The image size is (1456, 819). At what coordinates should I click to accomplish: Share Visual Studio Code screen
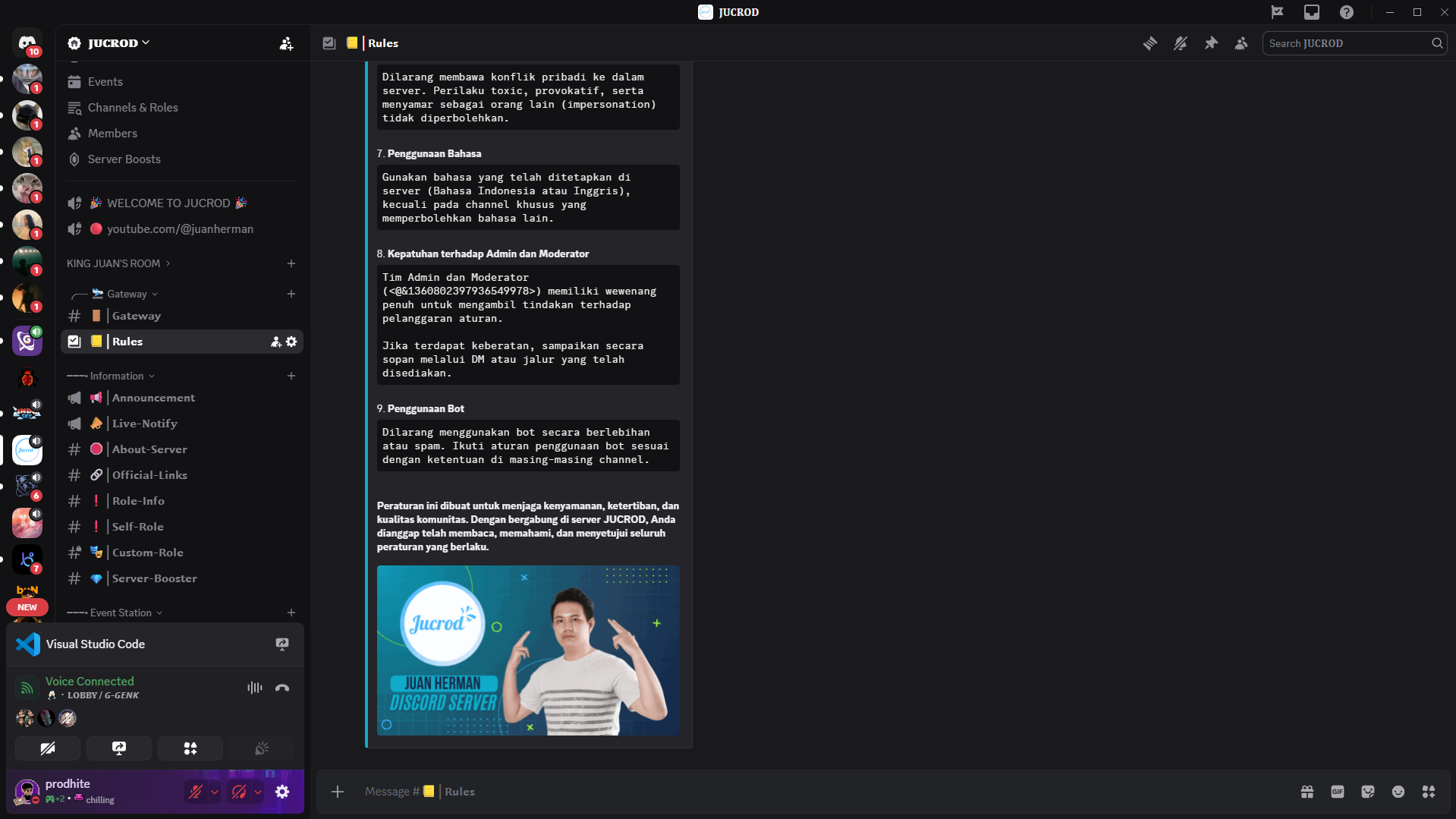(282, 644)
